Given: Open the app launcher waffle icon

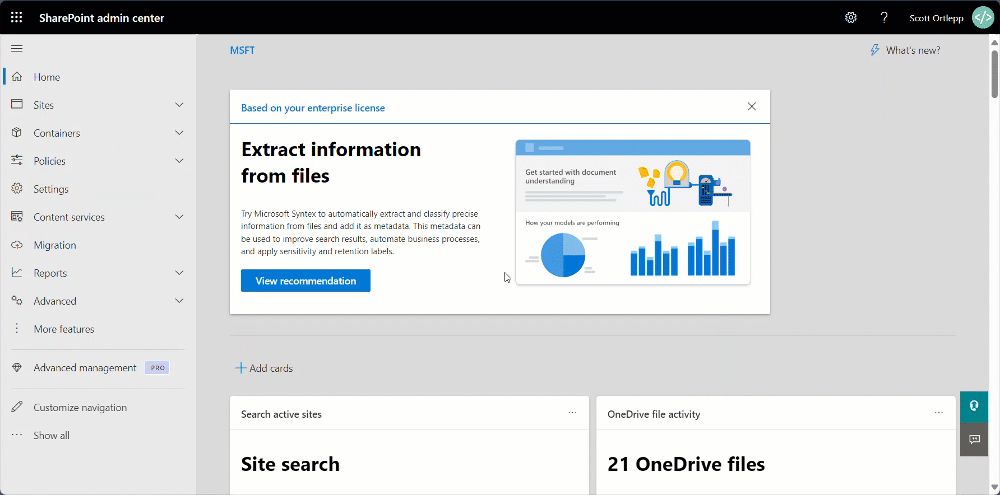Looking at the screenshot, I should pos(17,18).
